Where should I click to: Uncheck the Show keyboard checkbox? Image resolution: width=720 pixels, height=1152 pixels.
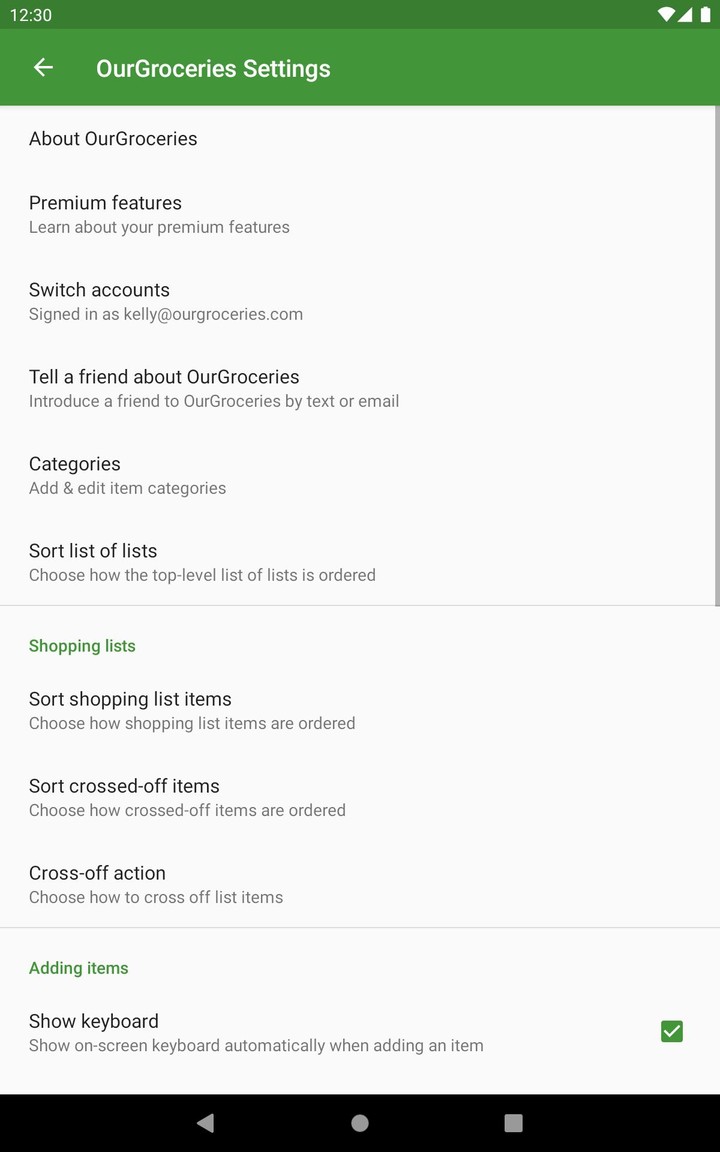point(672,1031)
